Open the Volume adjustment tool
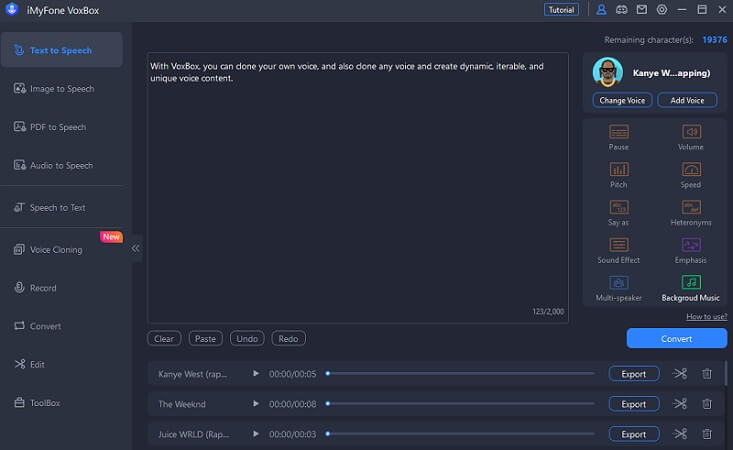The width and height of the screenshot is (733, 450). [x=690, y=137]
